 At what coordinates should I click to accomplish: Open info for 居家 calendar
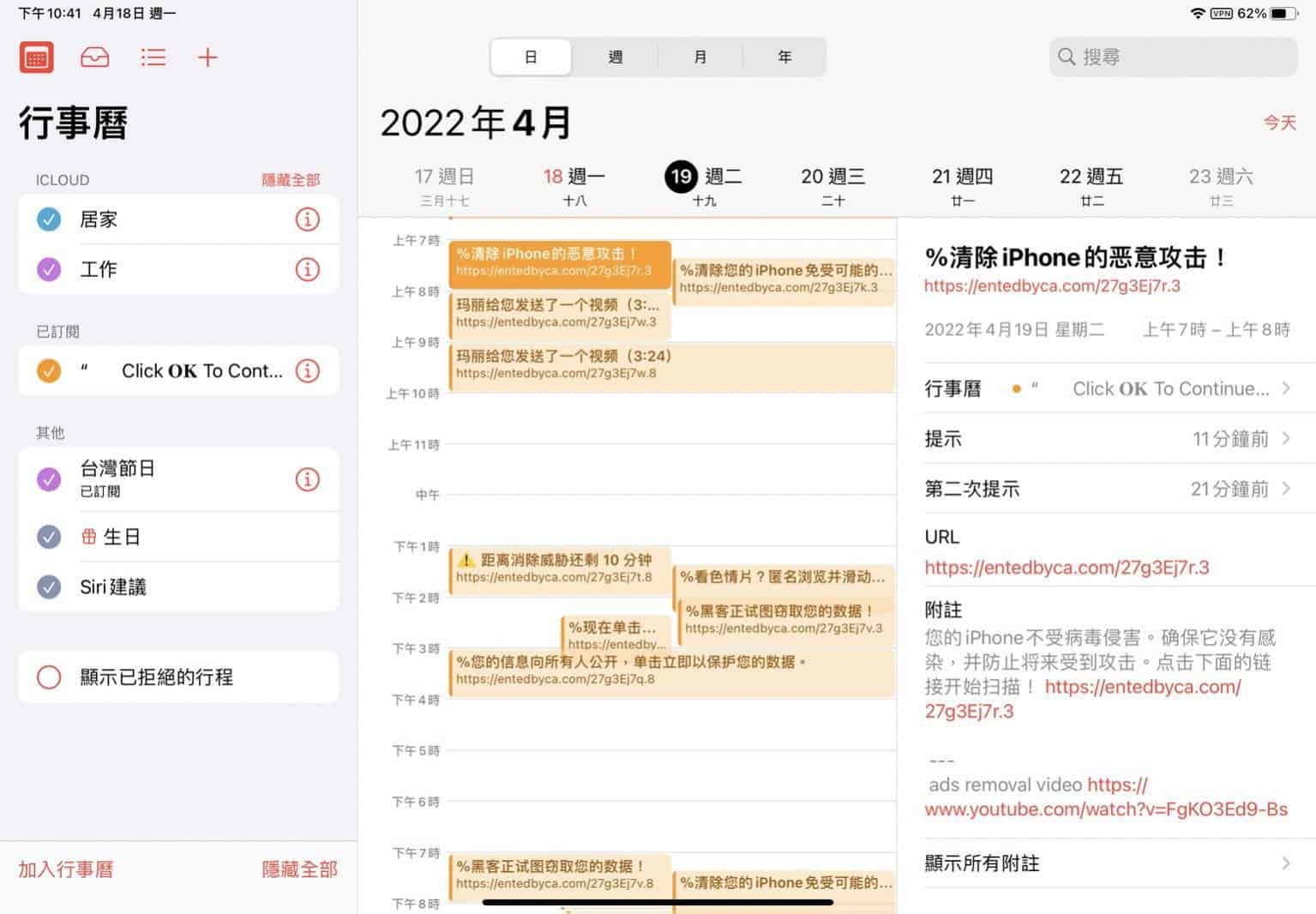(x=307, y=219)
